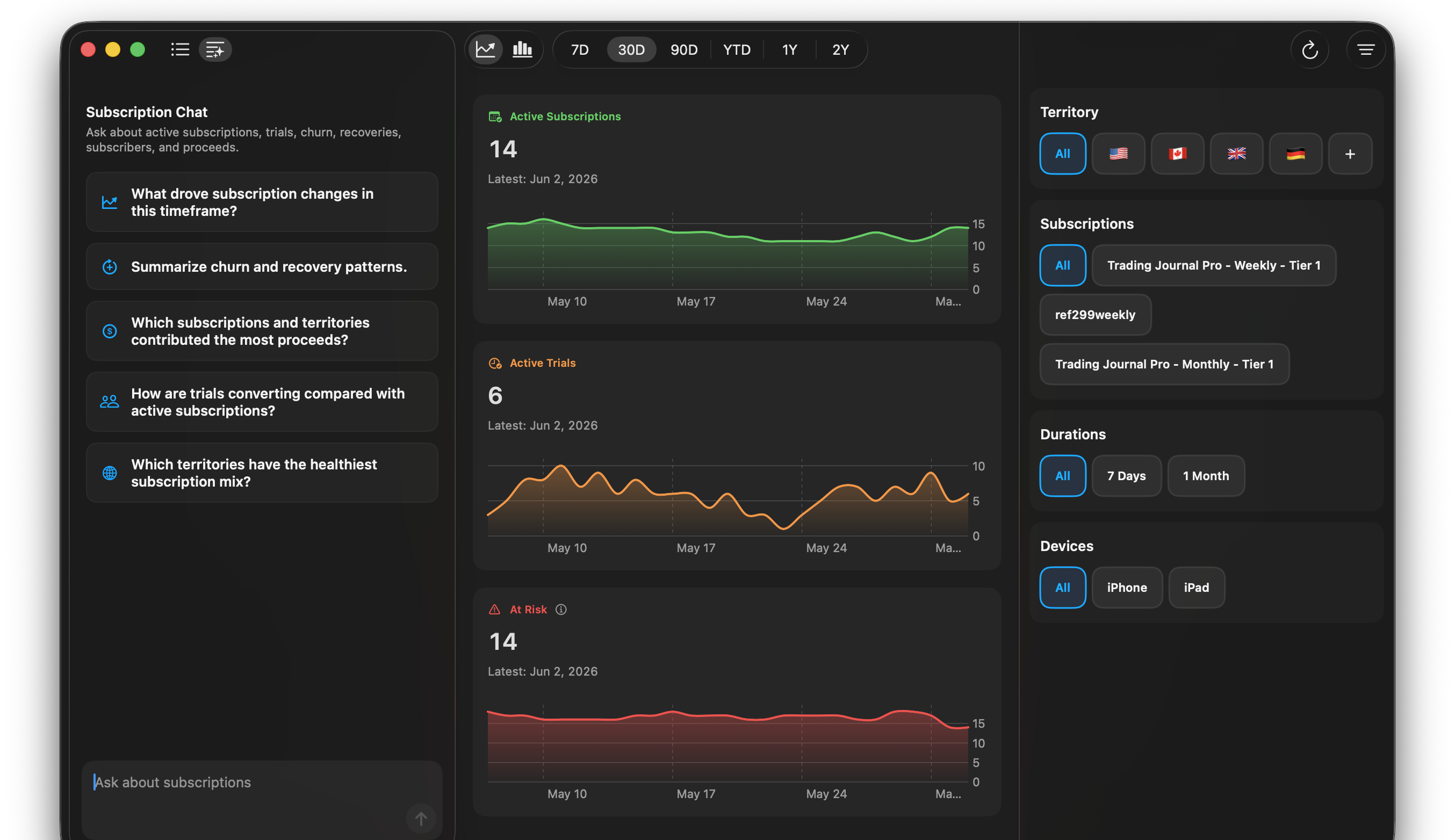Filter by 7 Days duration
The height and width of the screenshot is (840, 1455).
click(1126, 476)
